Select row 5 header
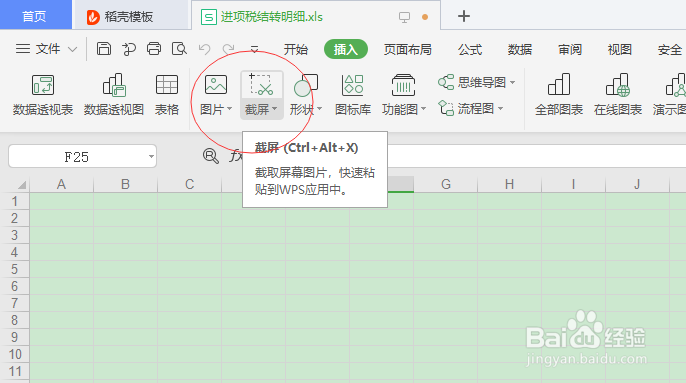 14,269
